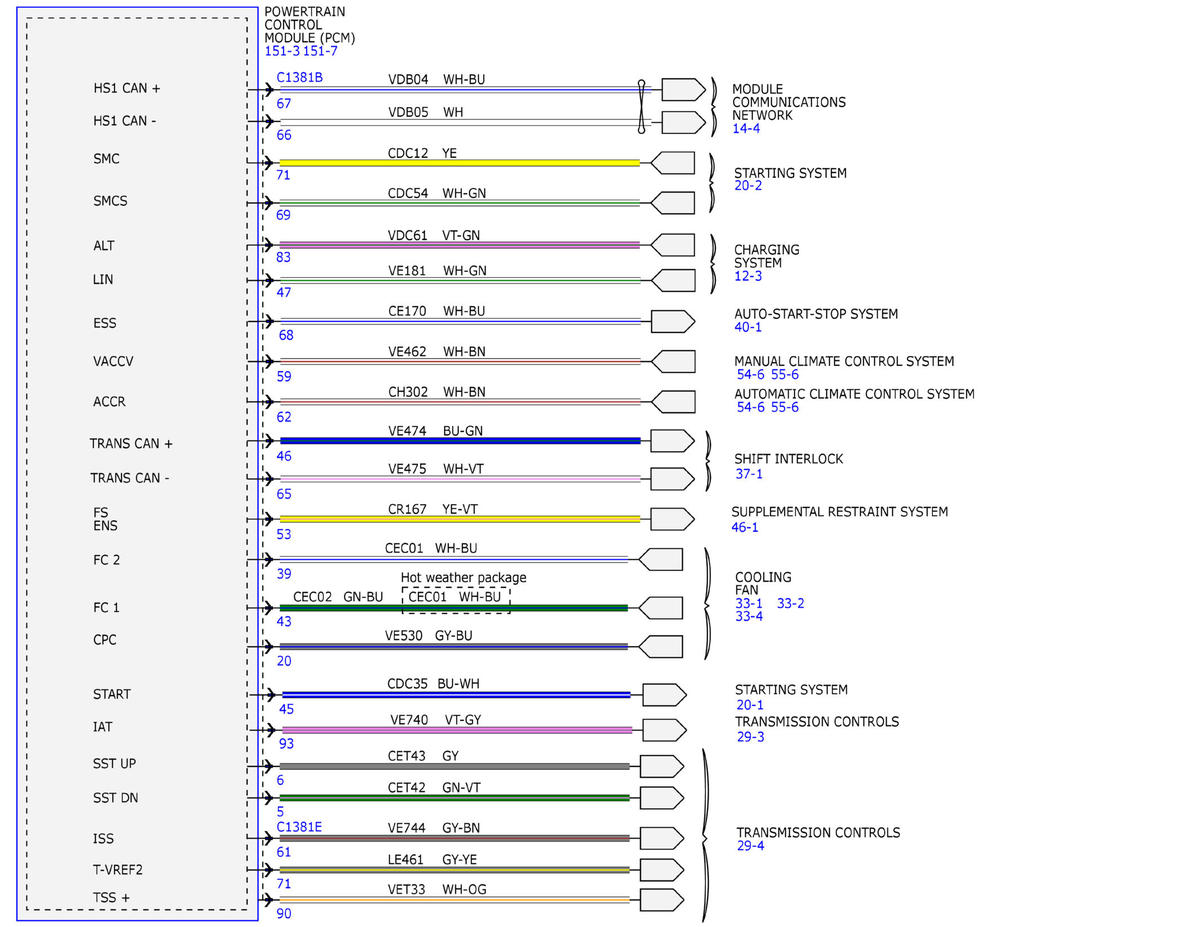Select wire label CEC02 GN-BU
Image resolution: width=1200 pixels, height=927 pixels.
tap(338, 597)
